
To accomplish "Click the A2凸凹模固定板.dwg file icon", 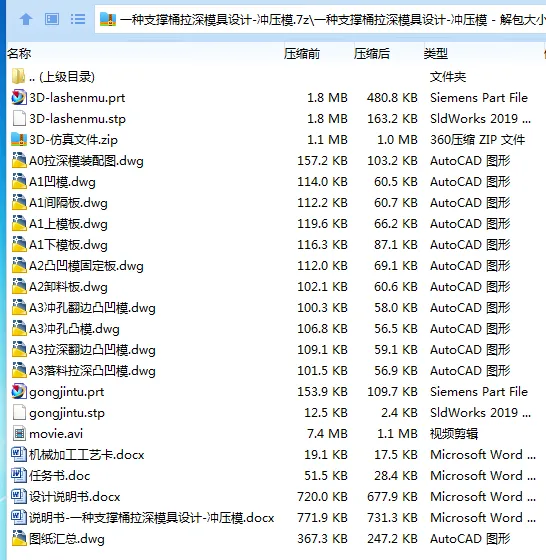I will coord(19,265).
